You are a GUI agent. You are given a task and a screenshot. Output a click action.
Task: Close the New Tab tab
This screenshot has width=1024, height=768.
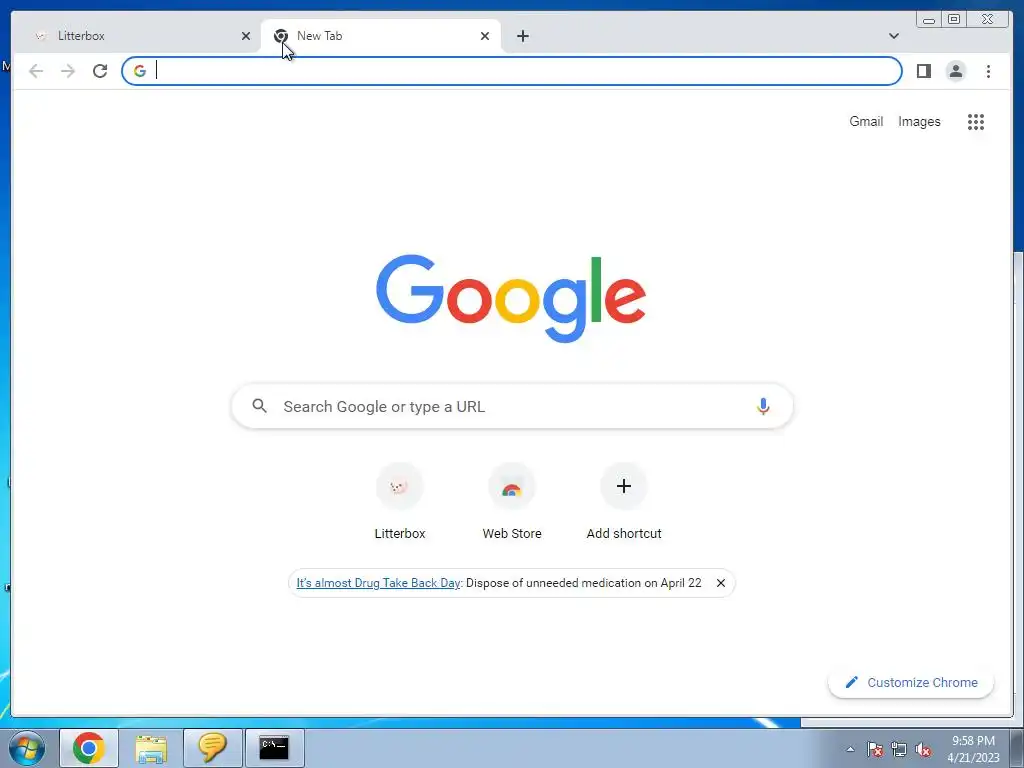[485, 36]
